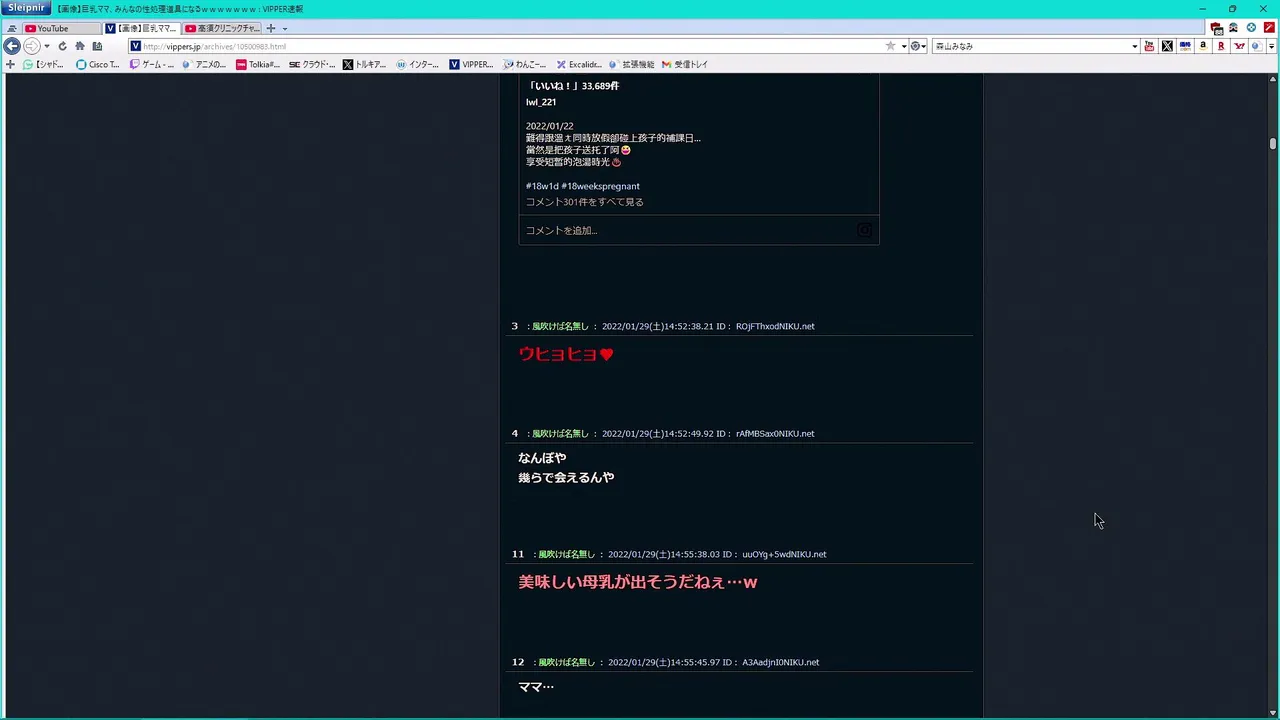Image resolution: width=1280 pixels, height=720 pixels.
Task: Search with the Yahoo Y! icon
Action: click(x=1239, y=46)
